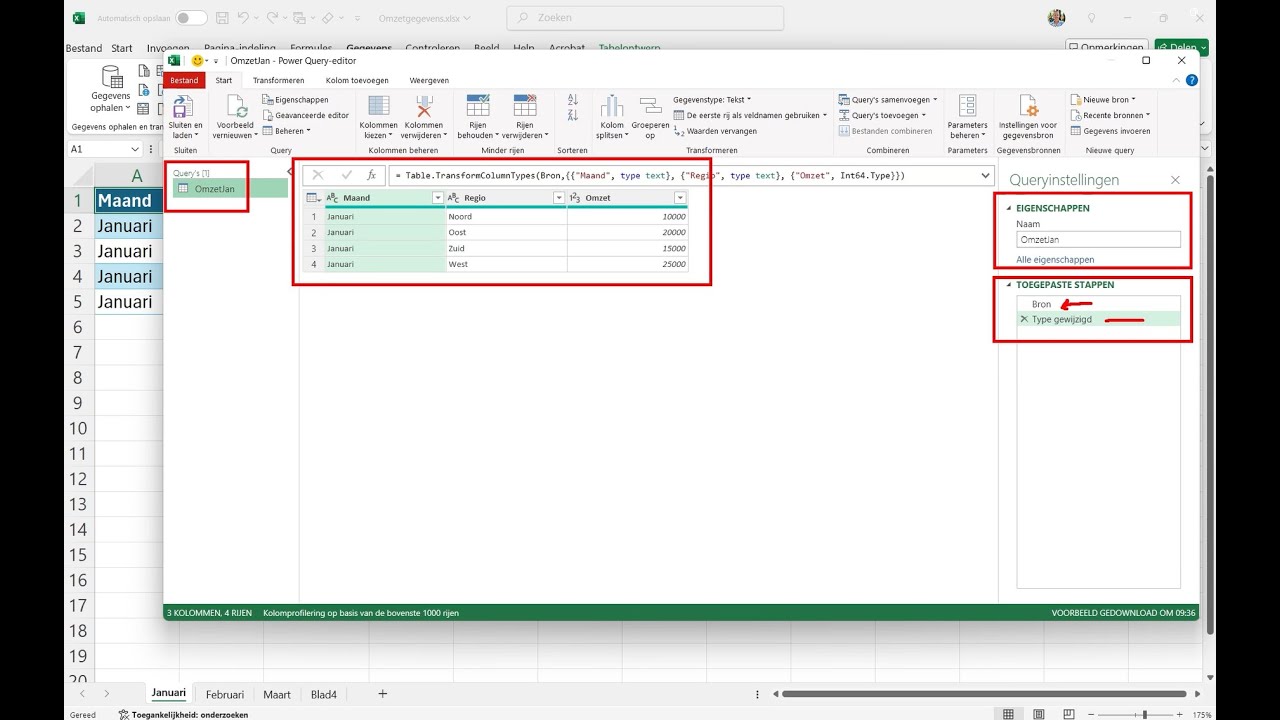Collapse the EIGENSCHAPPEN section
The width and height of the screenshot is (1280, 720).
(1009, 208)
